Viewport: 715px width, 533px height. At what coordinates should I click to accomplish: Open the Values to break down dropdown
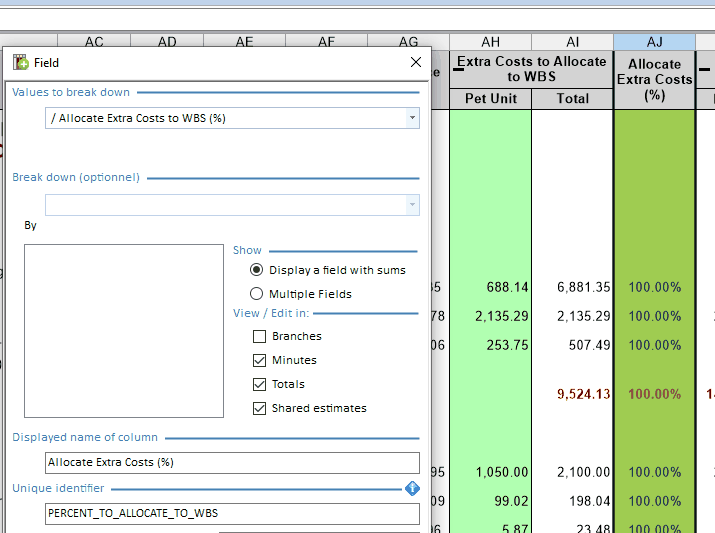(x=412, y=118)
